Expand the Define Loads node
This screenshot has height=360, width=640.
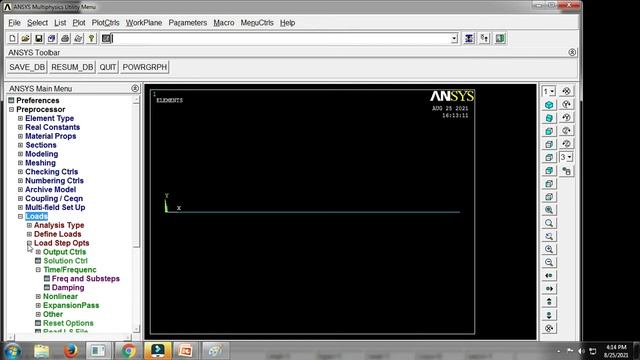pos(29,234)
